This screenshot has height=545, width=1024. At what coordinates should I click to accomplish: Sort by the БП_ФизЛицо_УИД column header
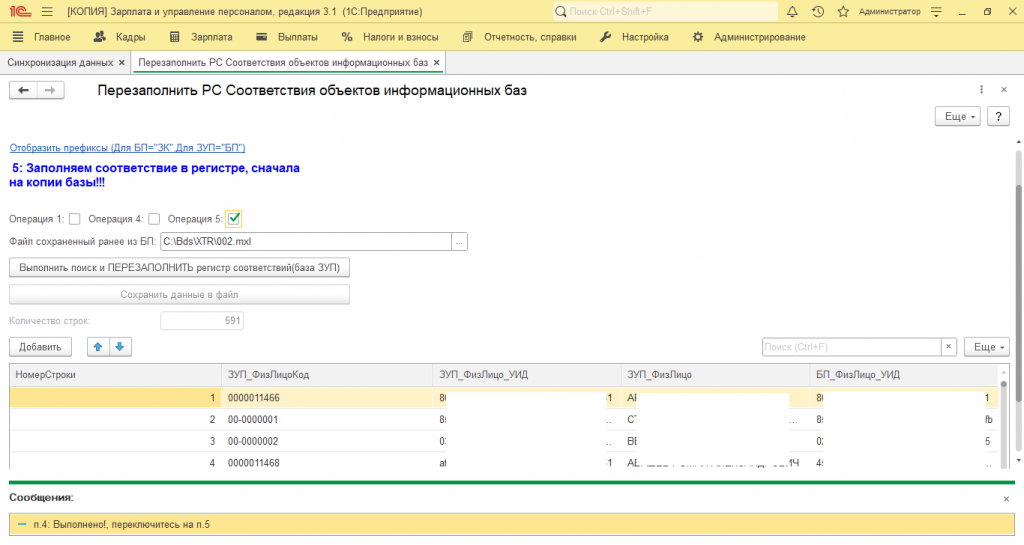(904, 375)
